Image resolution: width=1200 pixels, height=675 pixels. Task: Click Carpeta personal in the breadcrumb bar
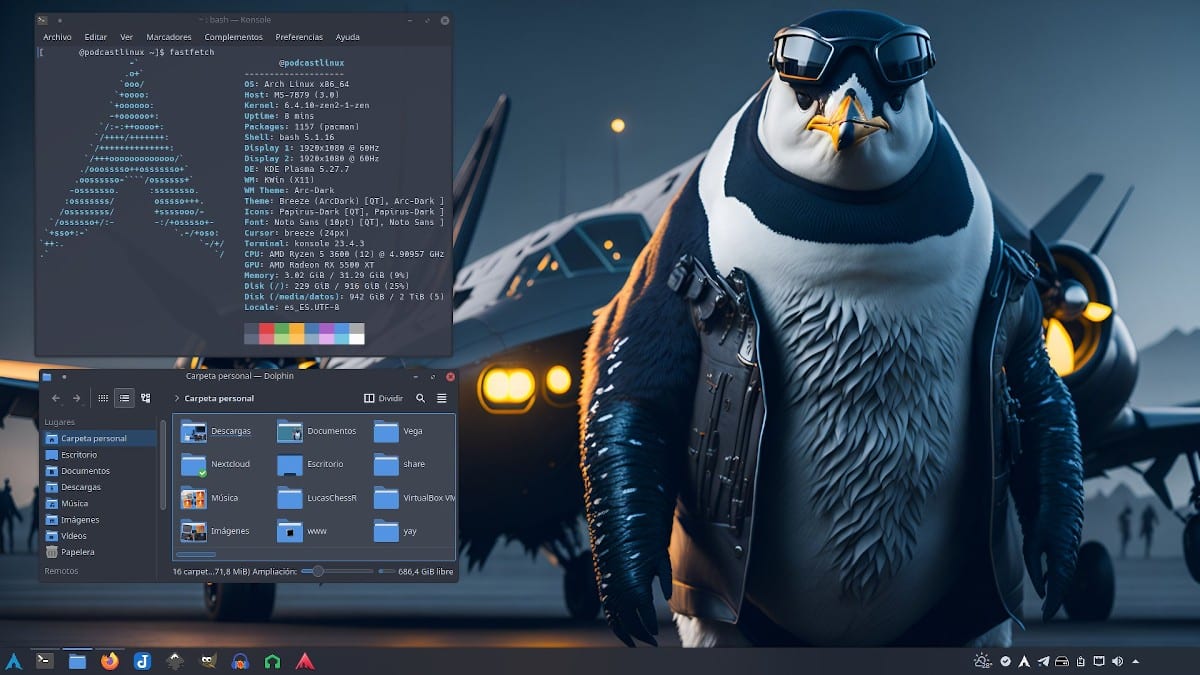click(x=219, y=398)
